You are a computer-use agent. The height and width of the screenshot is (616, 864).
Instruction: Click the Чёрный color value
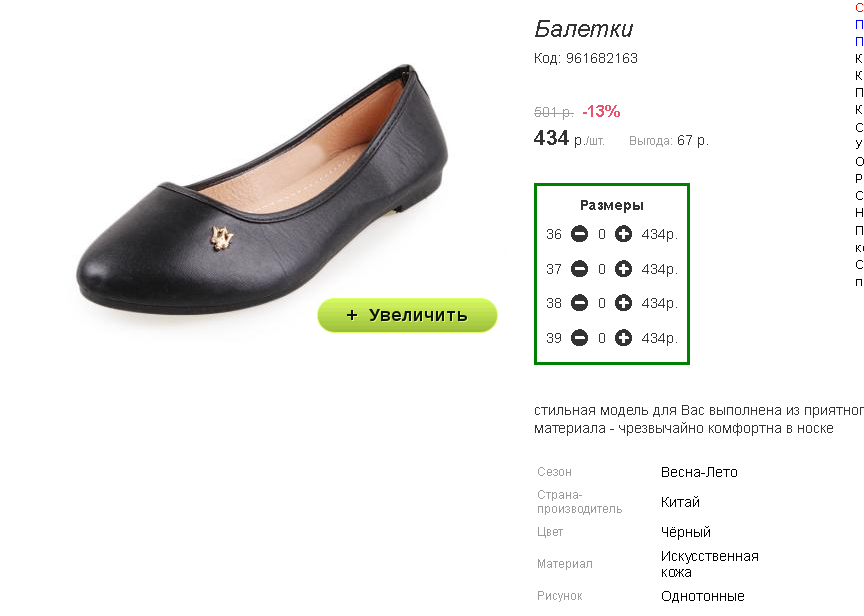coord(686,532)
